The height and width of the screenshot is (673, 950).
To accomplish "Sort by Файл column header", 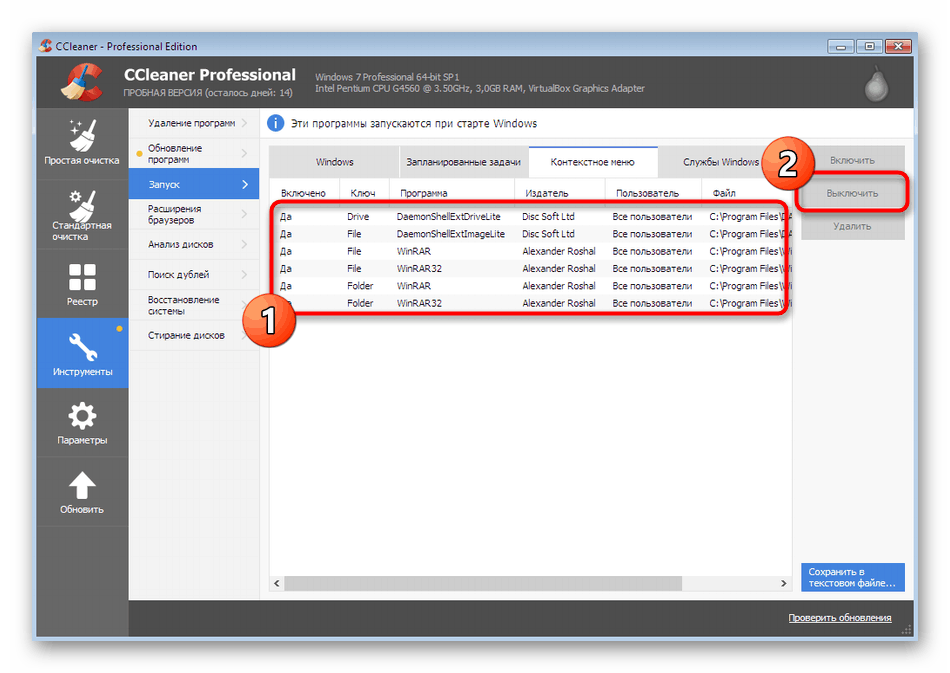I will point(746,193).
